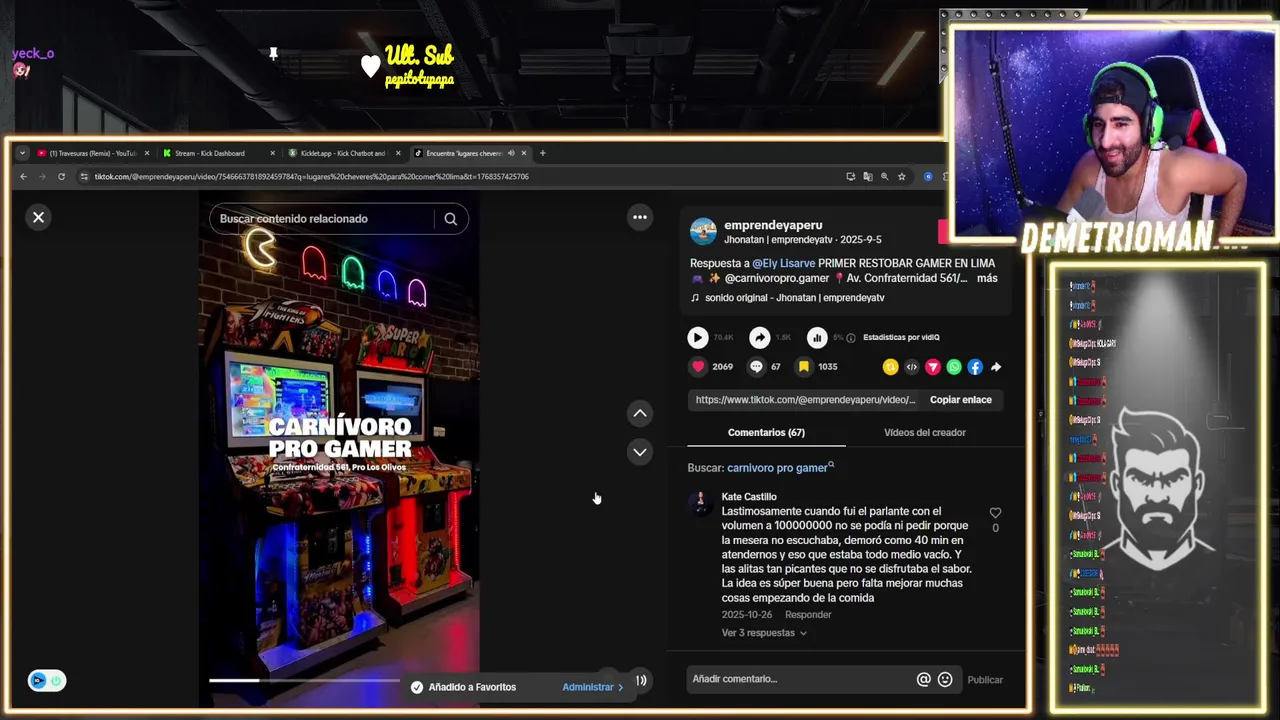
Task: Get embed code via the code icon
Action: 911,367
